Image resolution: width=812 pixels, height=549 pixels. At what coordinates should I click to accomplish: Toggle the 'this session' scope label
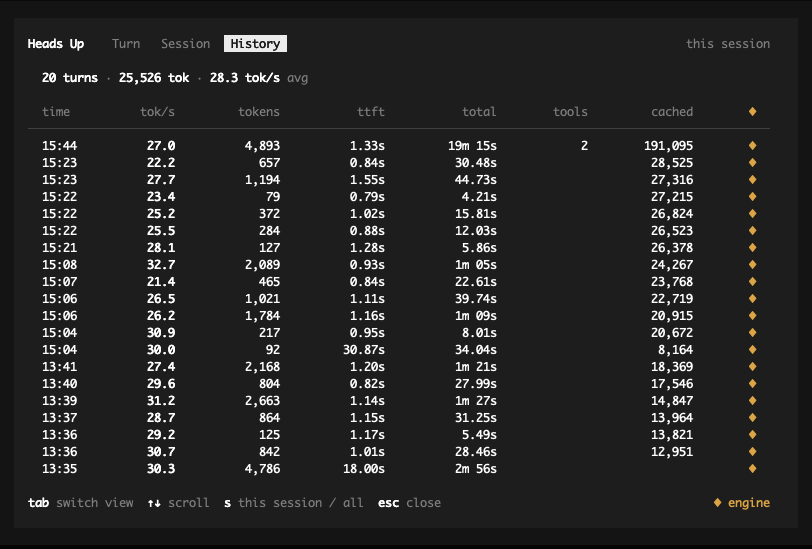(728, 44)
